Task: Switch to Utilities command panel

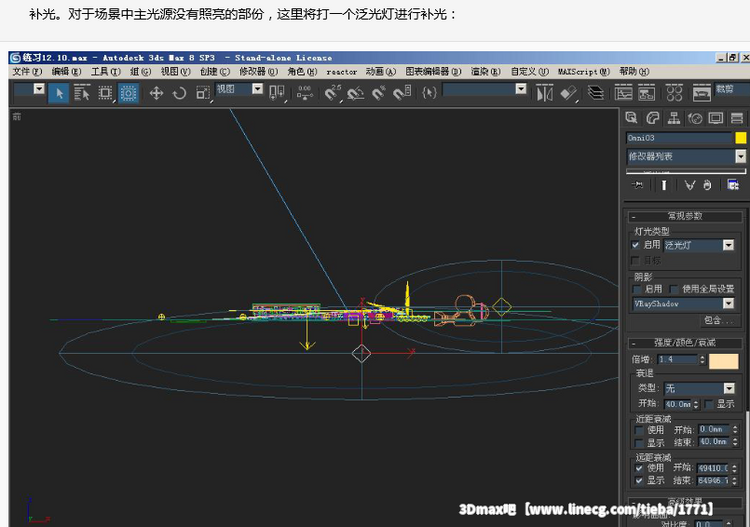Action: click(737, 118)
